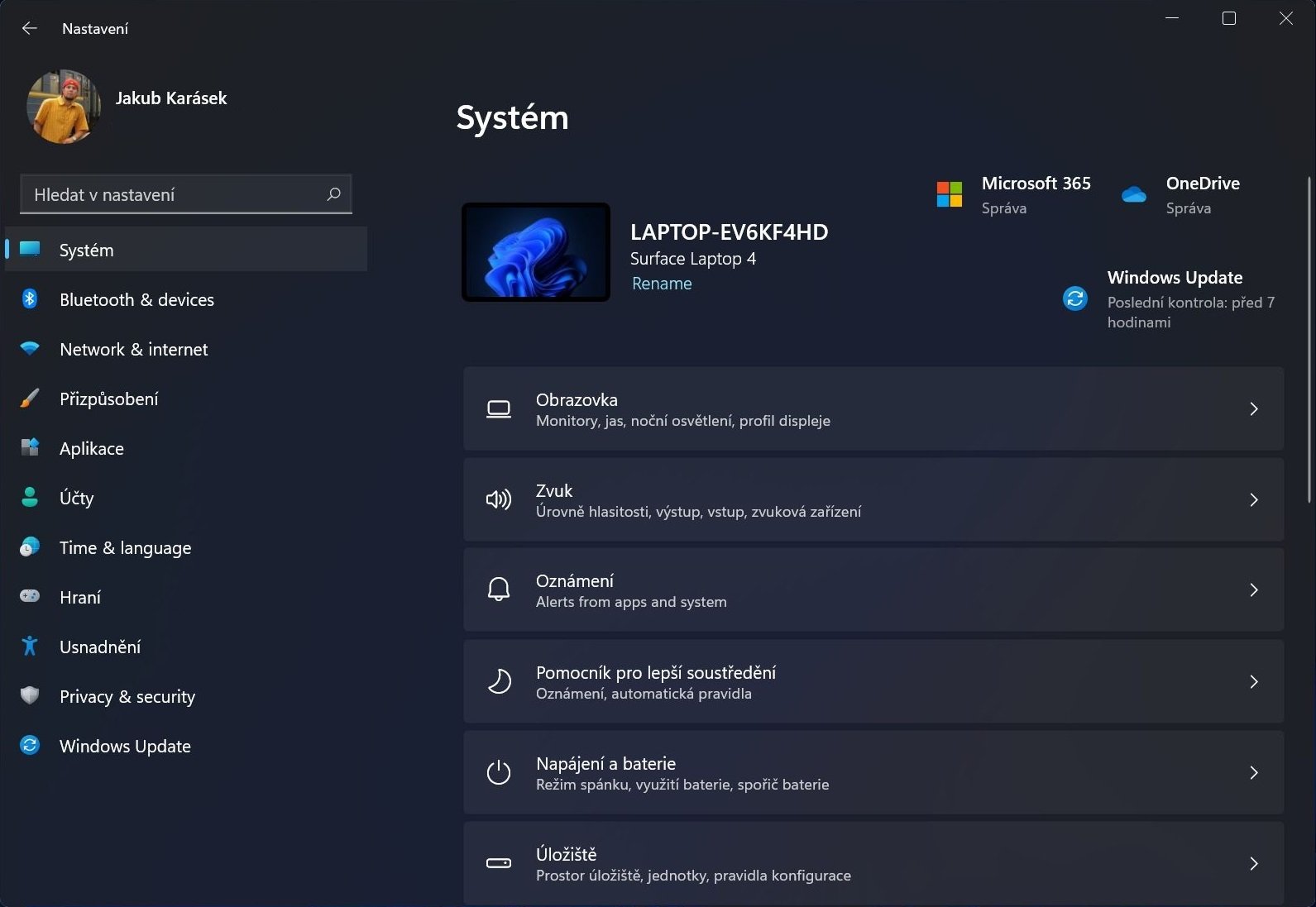This screenshot has width=1316, height=907.
Task: Click the Obrazovka laptop icon
Action: 499,409
